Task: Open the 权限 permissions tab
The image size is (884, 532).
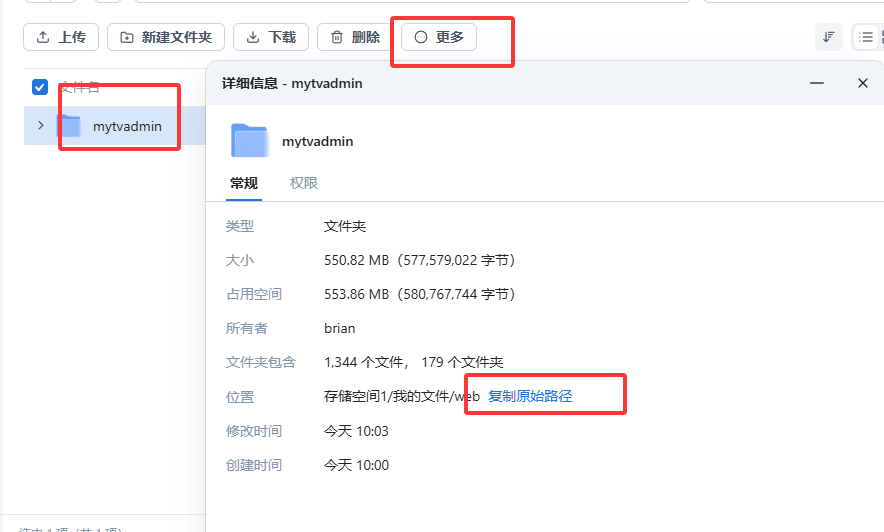Action: pos(304,183)
